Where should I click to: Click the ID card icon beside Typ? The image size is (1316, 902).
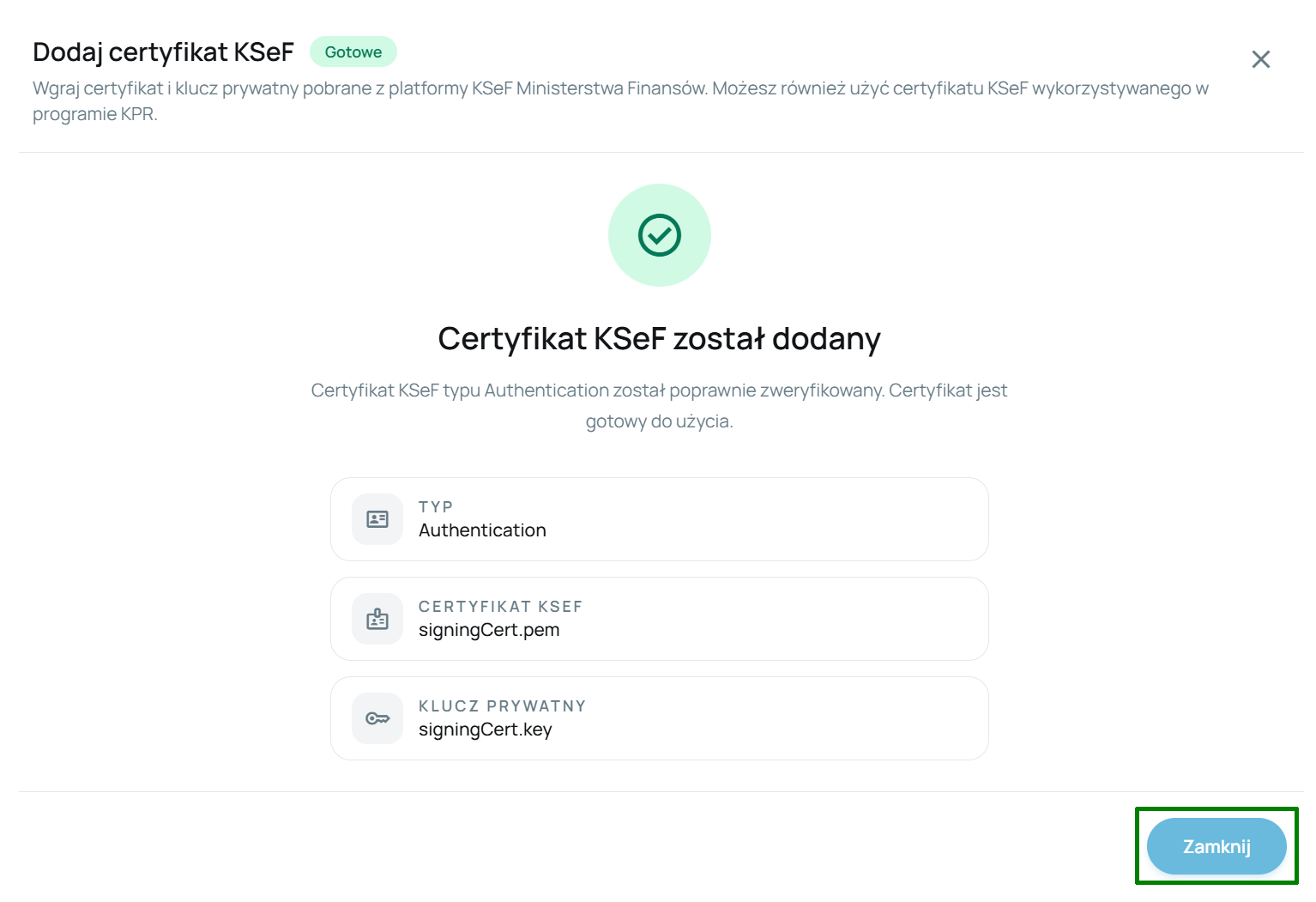pos(377,519)
